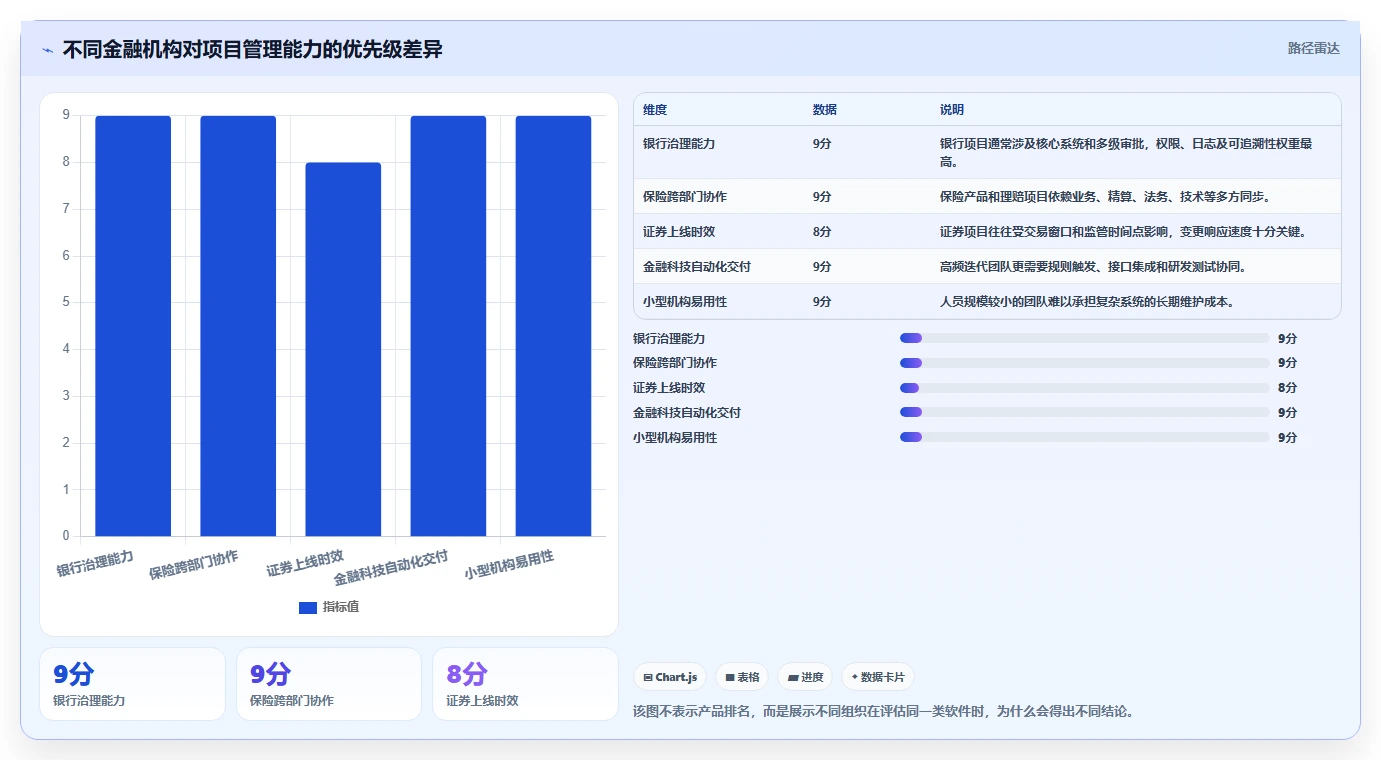Open the 8分 证券上线时效 data card
Image resolution: width=1381 pixels, height=760 pixels.
(525, 684)
